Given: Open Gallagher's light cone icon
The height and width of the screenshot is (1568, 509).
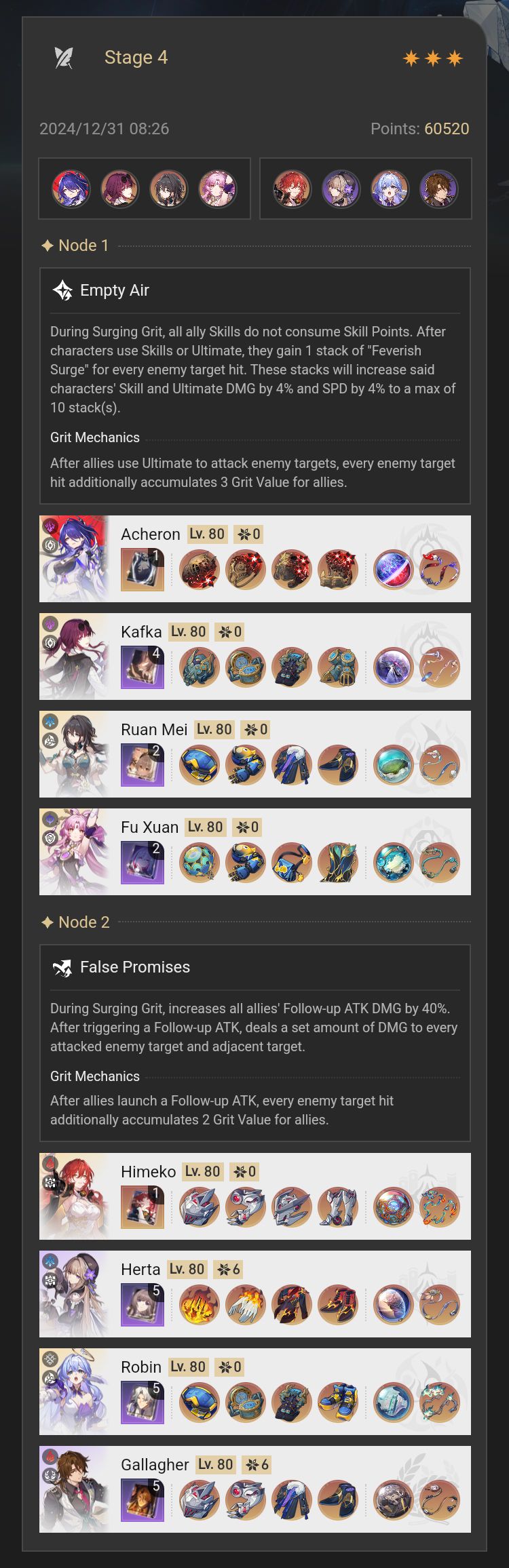Looking at the screenshot, I should pos(143,1500).
